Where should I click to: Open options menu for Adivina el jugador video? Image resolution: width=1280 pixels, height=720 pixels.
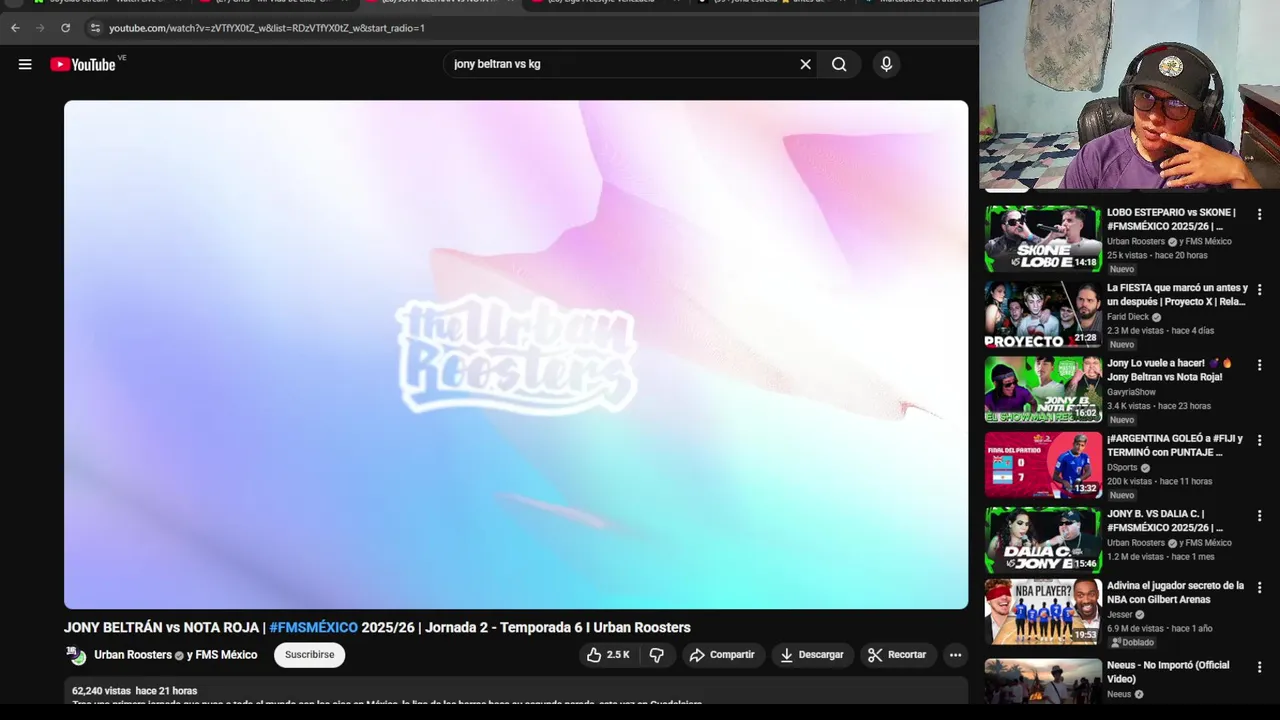click(1259, 587)
